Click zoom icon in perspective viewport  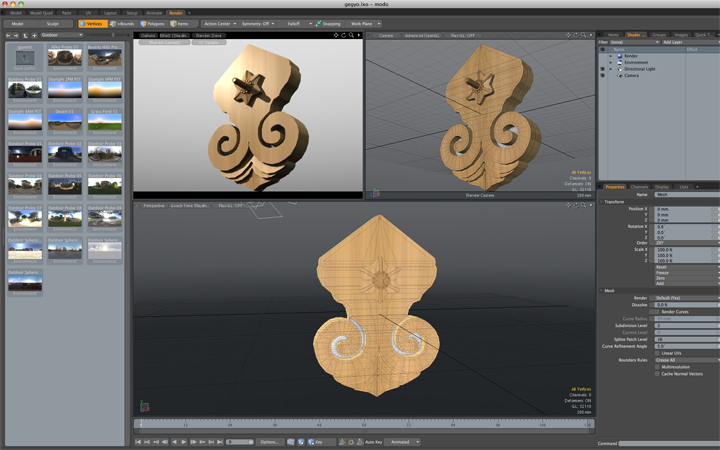pyautogui.click(x=584, y=205)
